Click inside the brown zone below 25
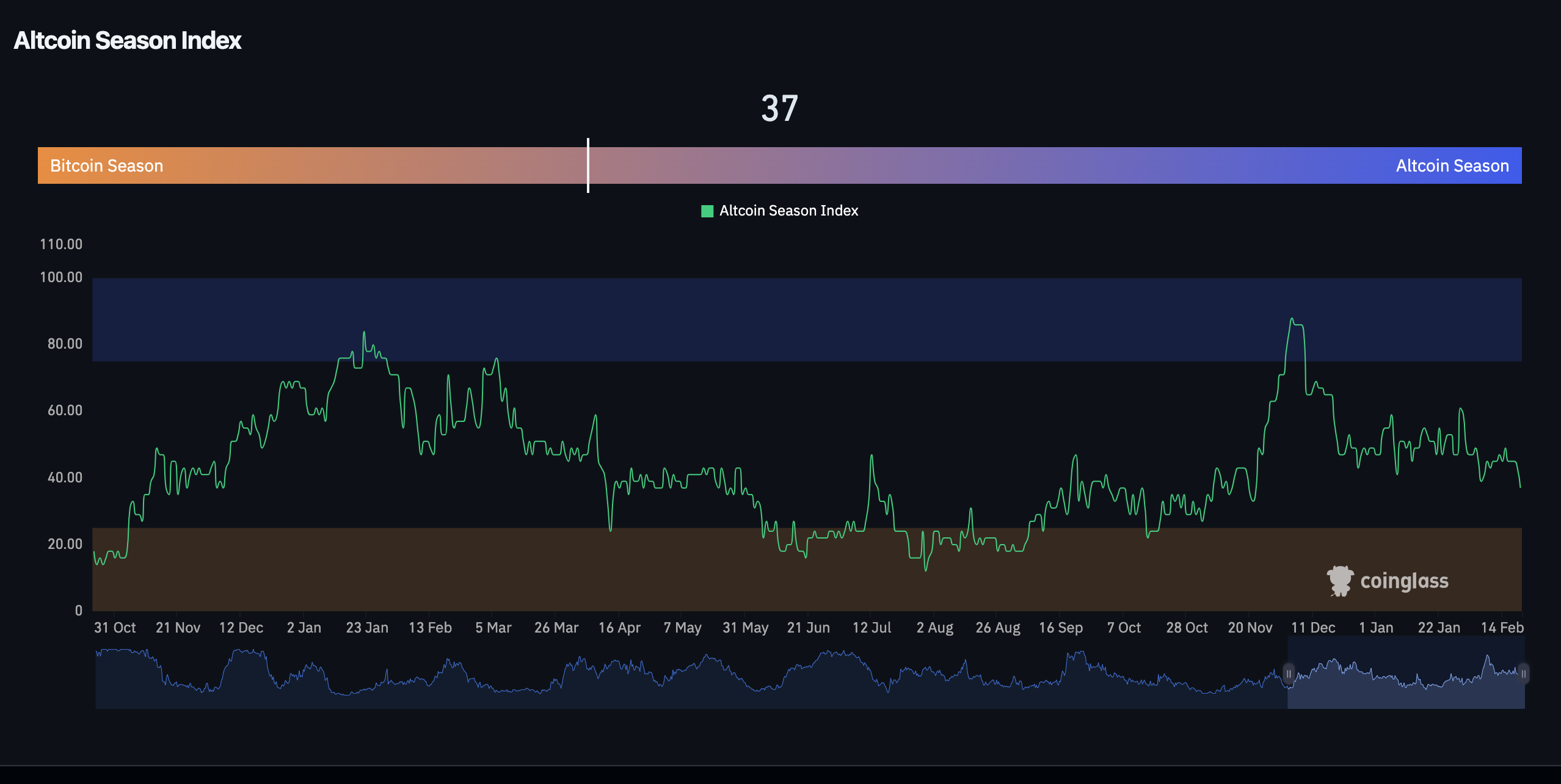 (x=428, y=574)
